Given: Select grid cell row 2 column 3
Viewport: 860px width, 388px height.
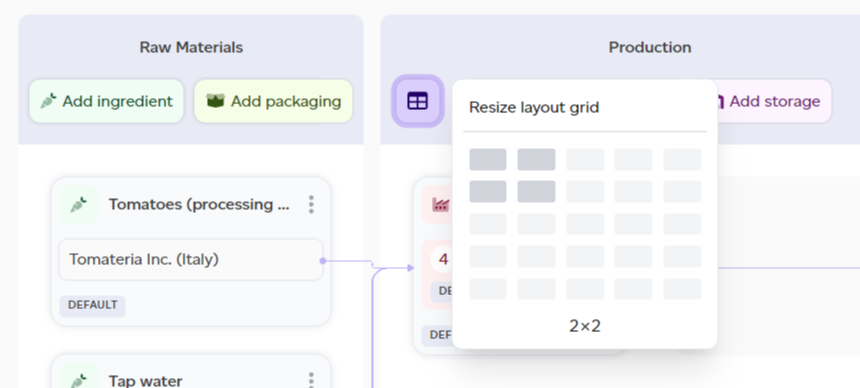Looking at the screenshot, I should (x=585, y=192).
